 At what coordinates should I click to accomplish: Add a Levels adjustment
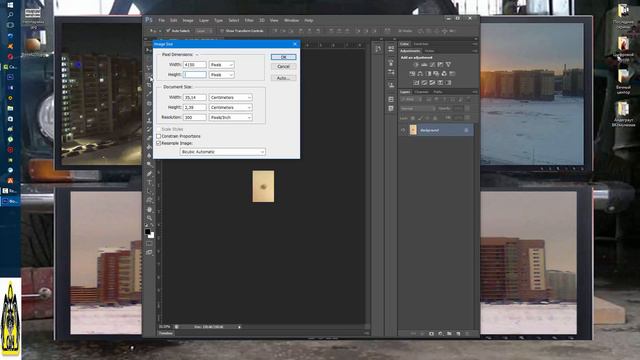tap(424, 65)
